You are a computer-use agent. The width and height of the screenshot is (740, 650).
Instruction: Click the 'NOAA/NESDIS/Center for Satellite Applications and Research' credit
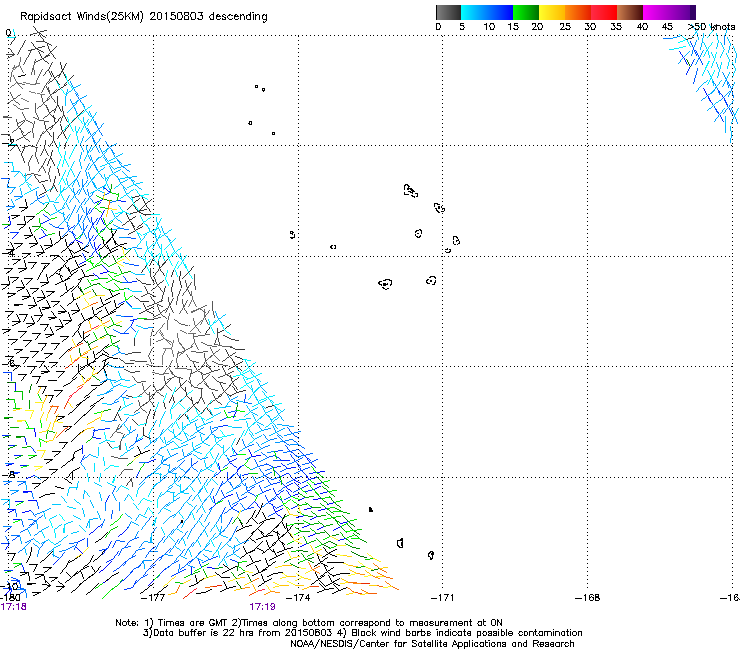point(432,644)
